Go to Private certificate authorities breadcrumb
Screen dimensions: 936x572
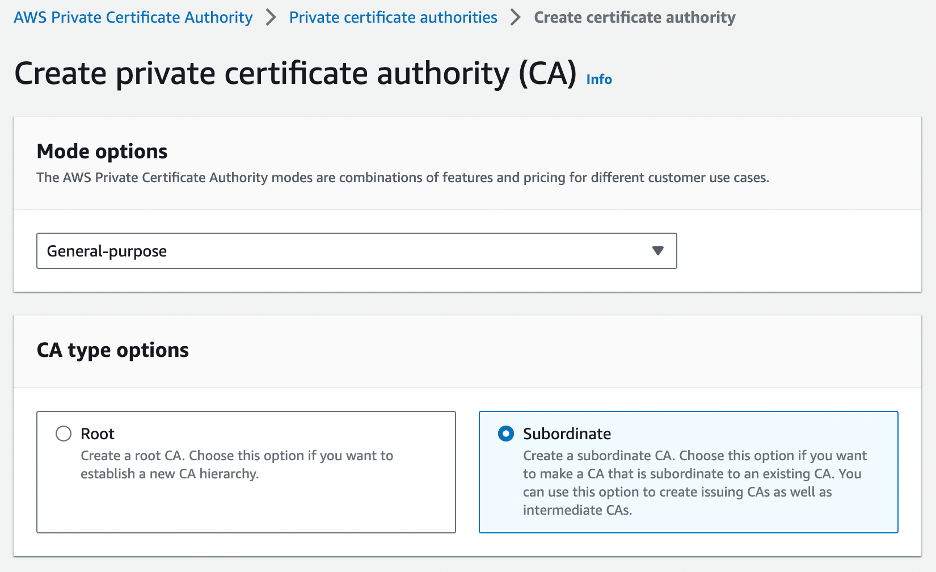point(393,17)
